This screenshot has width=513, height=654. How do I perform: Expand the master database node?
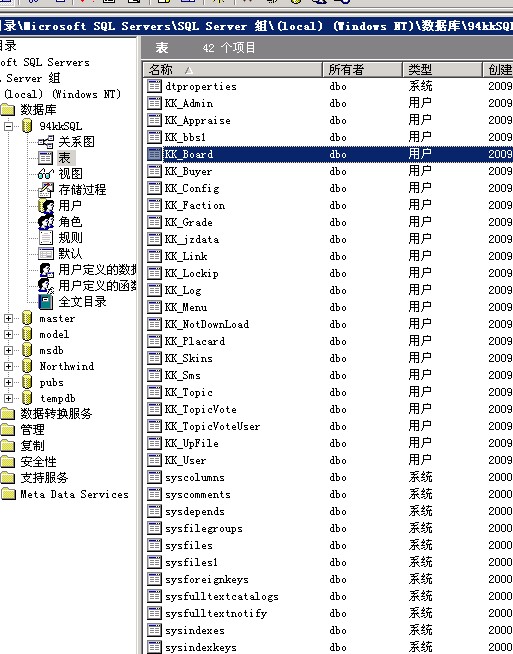(8, 319)
